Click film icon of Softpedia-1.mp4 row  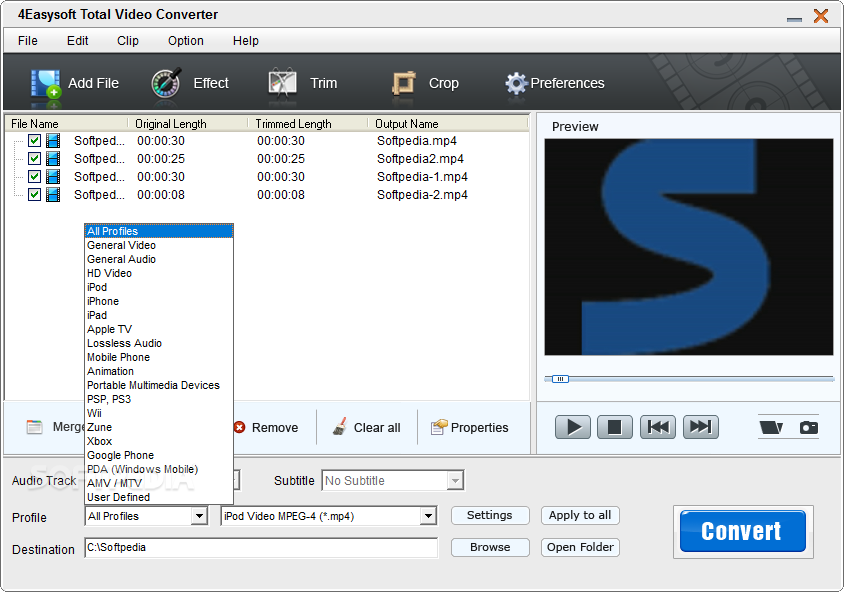(x=53, y=177)
